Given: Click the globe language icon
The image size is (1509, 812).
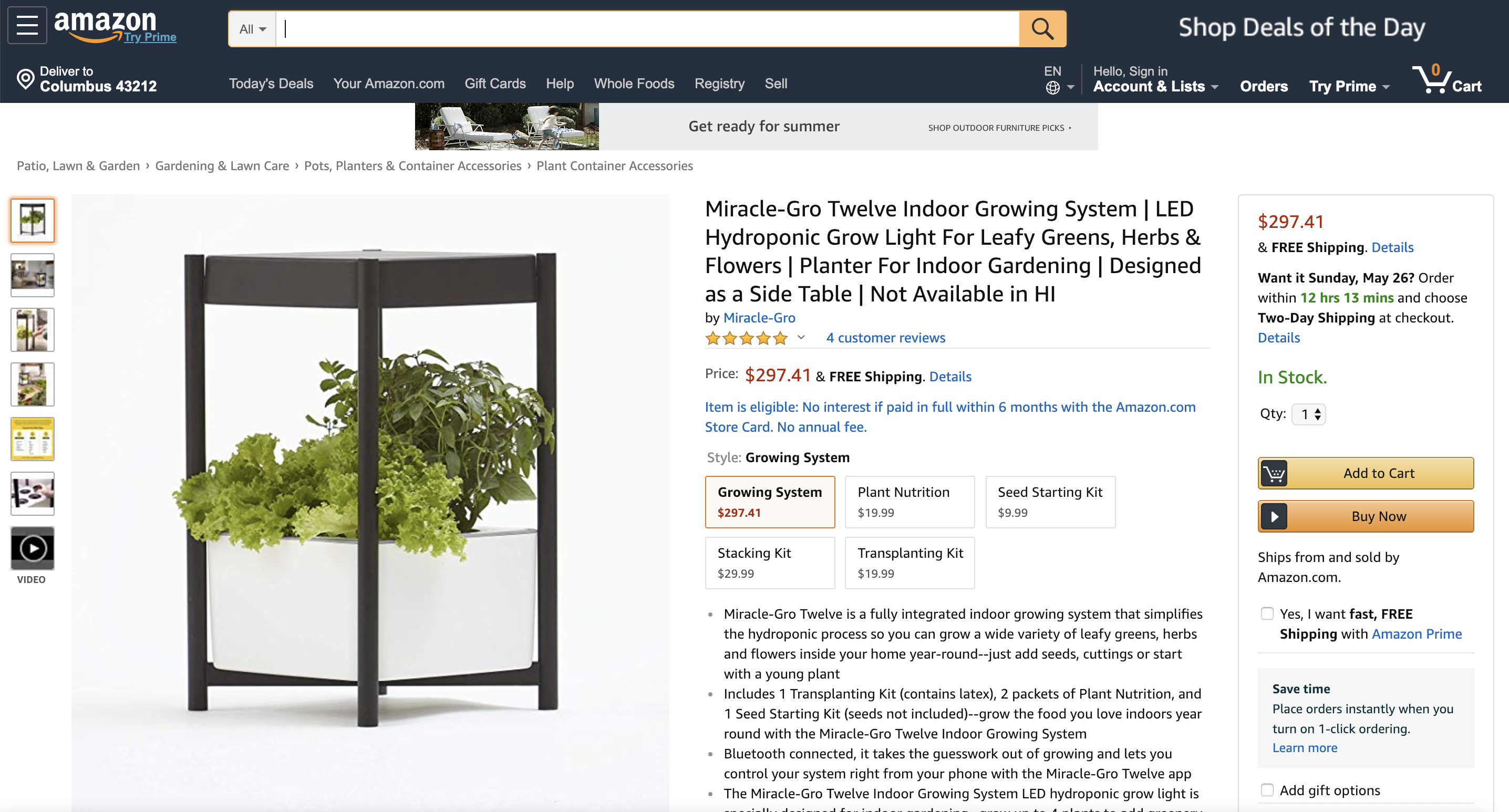Looking at the screenshot, I should (1052, 88).
